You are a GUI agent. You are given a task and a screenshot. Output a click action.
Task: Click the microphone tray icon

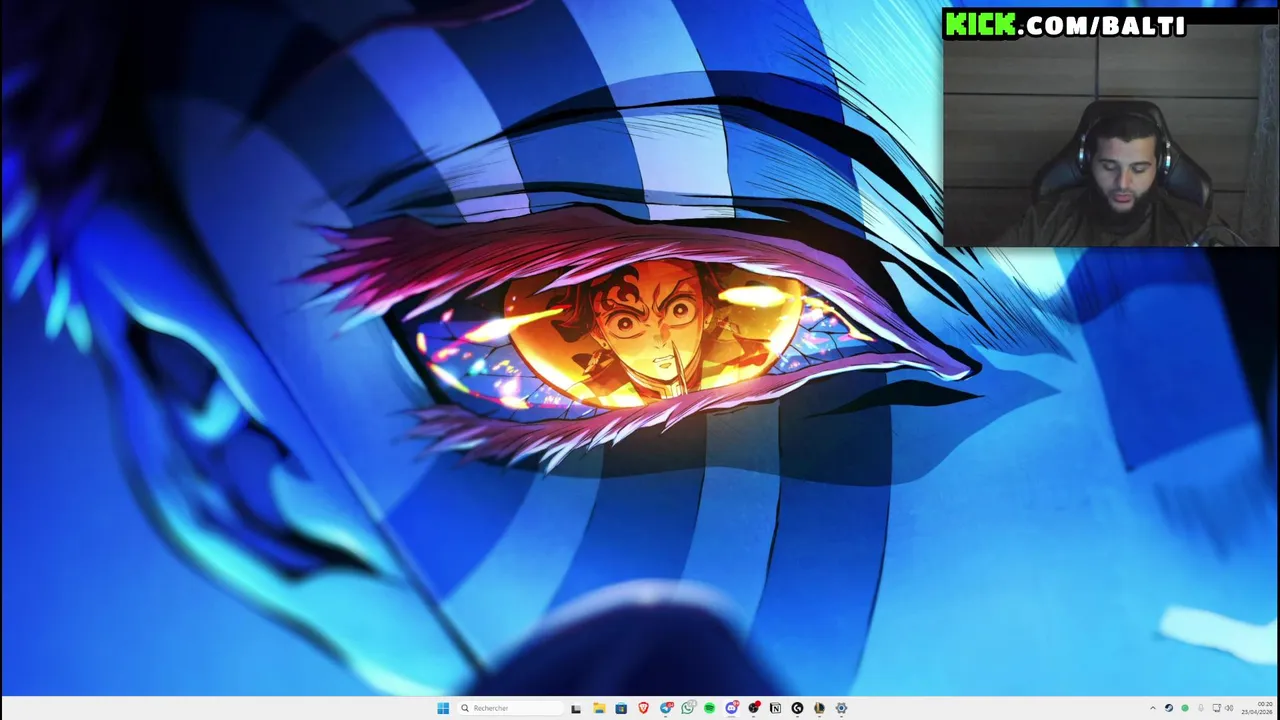coord(1201,708)
